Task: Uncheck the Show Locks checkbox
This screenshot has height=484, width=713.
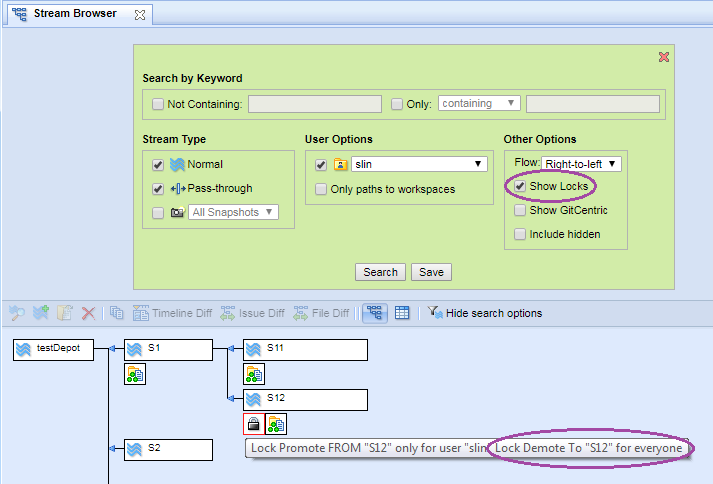Action: tap(520, 186)
